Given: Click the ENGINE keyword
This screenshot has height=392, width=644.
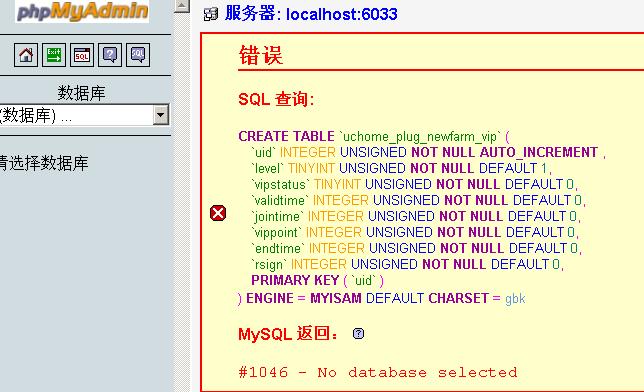Looking at the screenshot, I should pyautogui.click(x=269, y=298).
